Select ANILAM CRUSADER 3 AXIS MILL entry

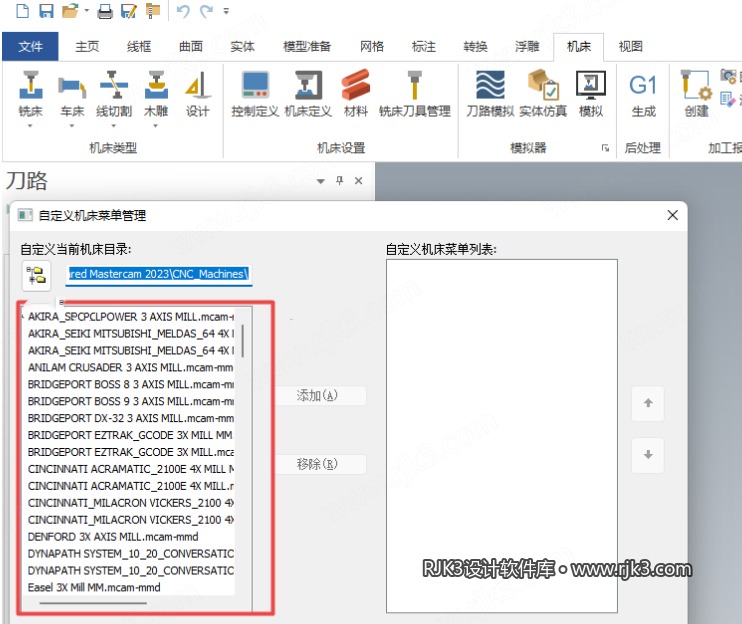click(x=131, y=367)
